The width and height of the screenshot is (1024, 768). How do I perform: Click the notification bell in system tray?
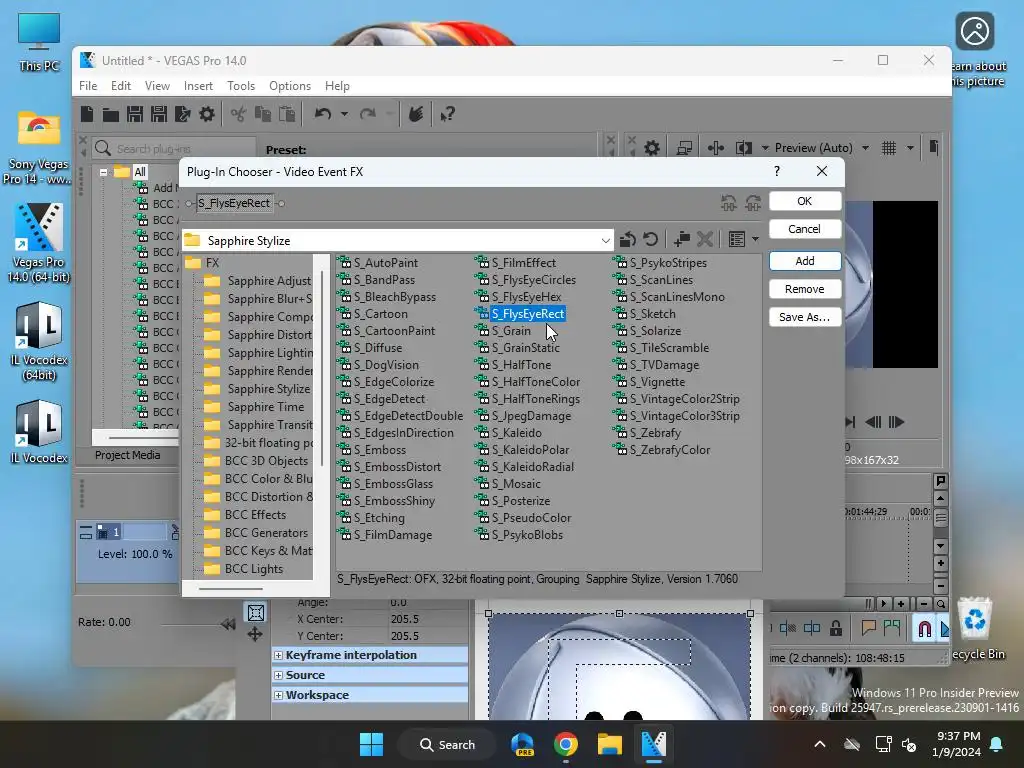[x=997, y=744]
